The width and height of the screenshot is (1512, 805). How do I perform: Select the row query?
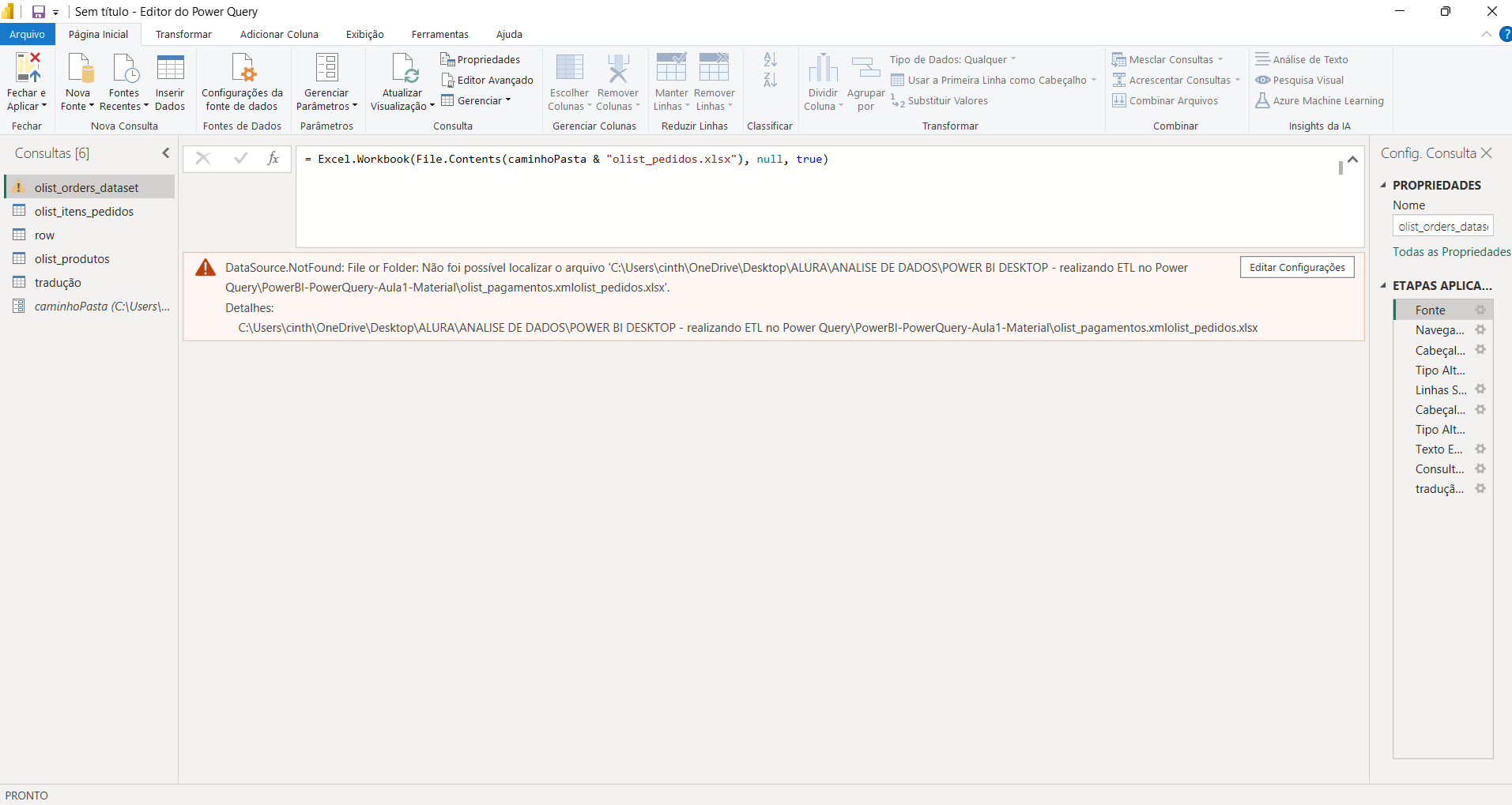tap(89, 235)
